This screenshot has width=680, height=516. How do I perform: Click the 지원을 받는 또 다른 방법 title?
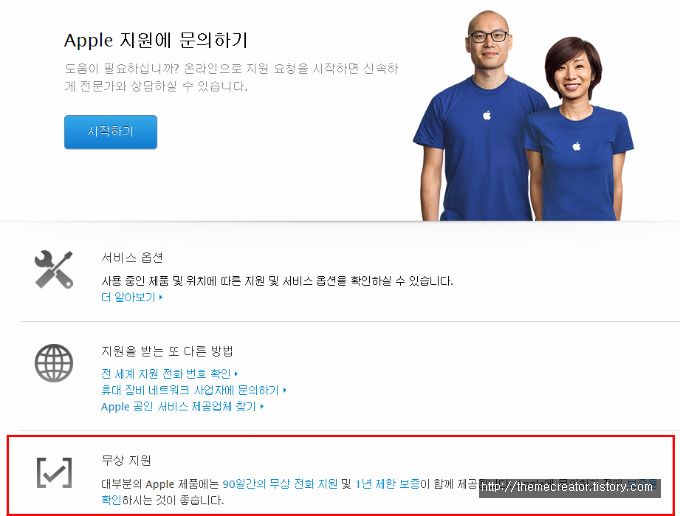167,351
